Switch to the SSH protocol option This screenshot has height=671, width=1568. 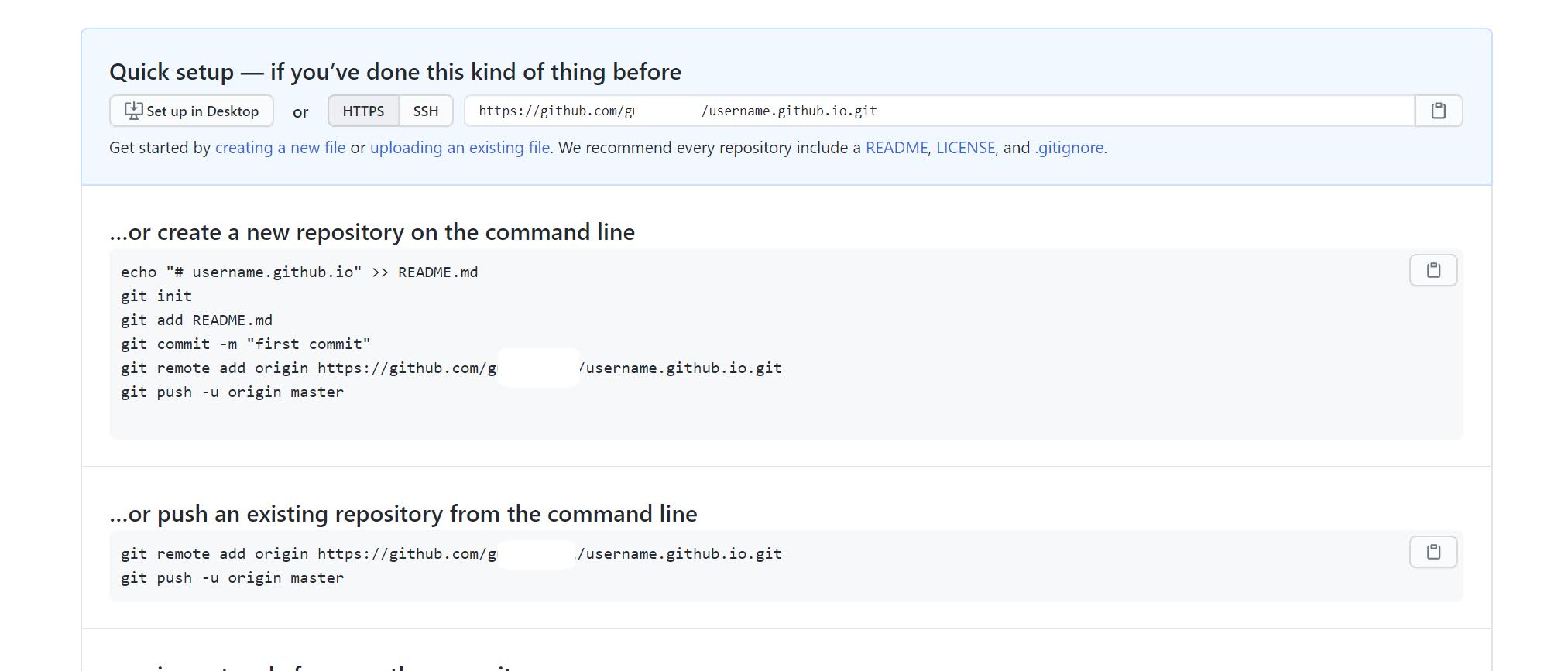[x=426, y=111]
